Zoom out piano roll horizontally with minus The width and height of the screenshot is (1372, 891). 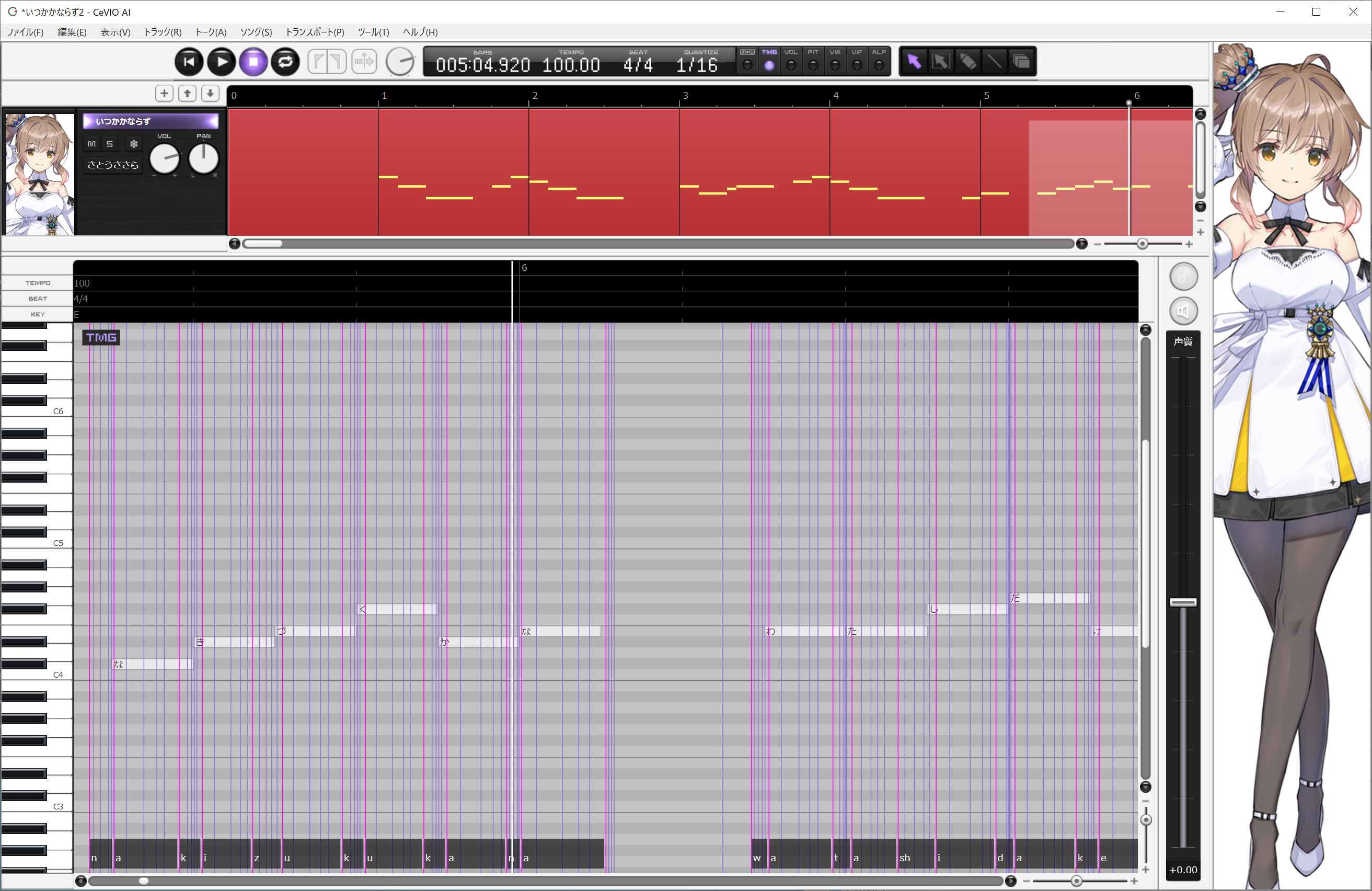[x=1026, y=881]
